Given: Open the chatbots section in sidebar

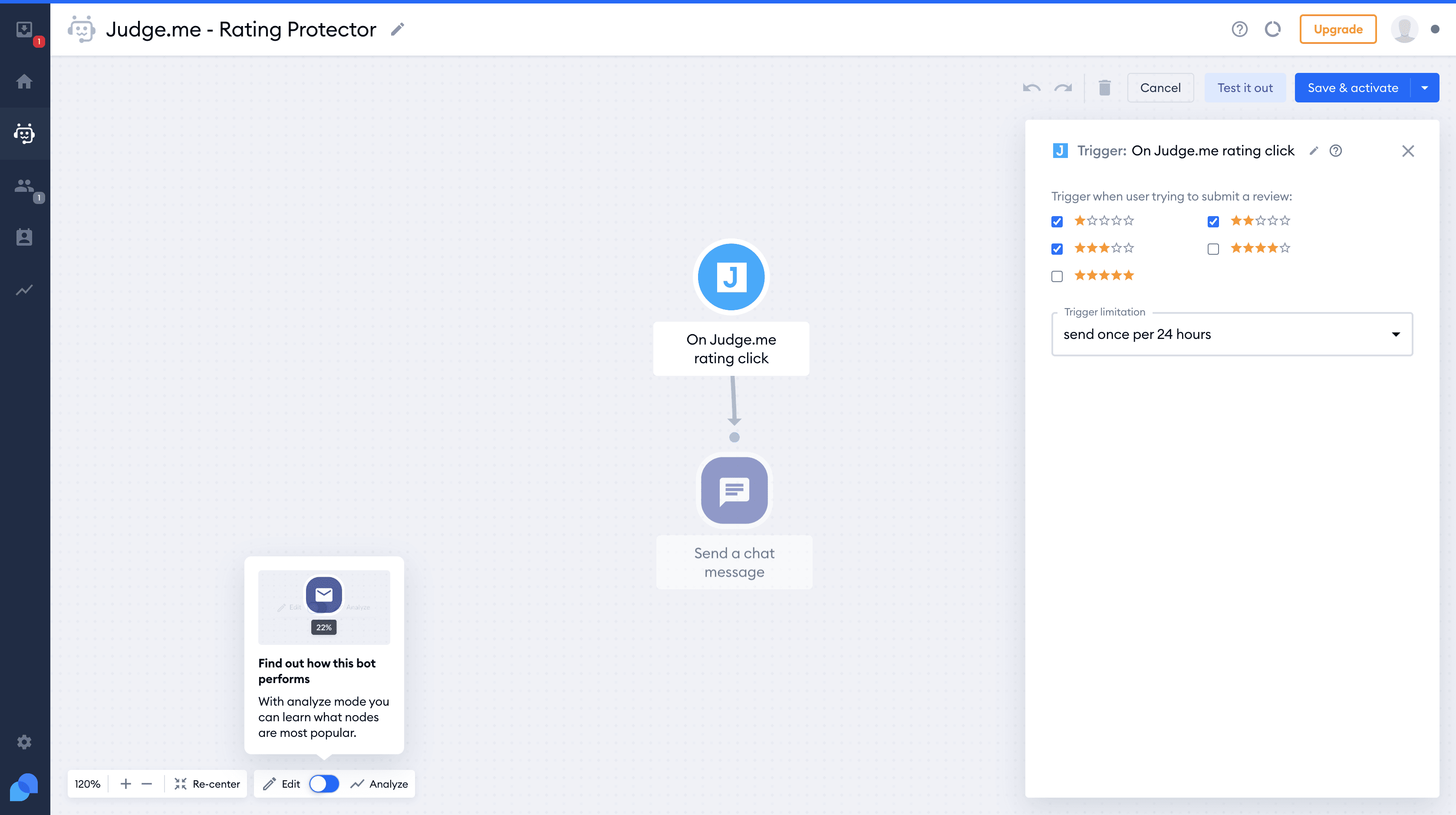Looking at the screenshot, I should pyautogui.click(x=24, y=133).
